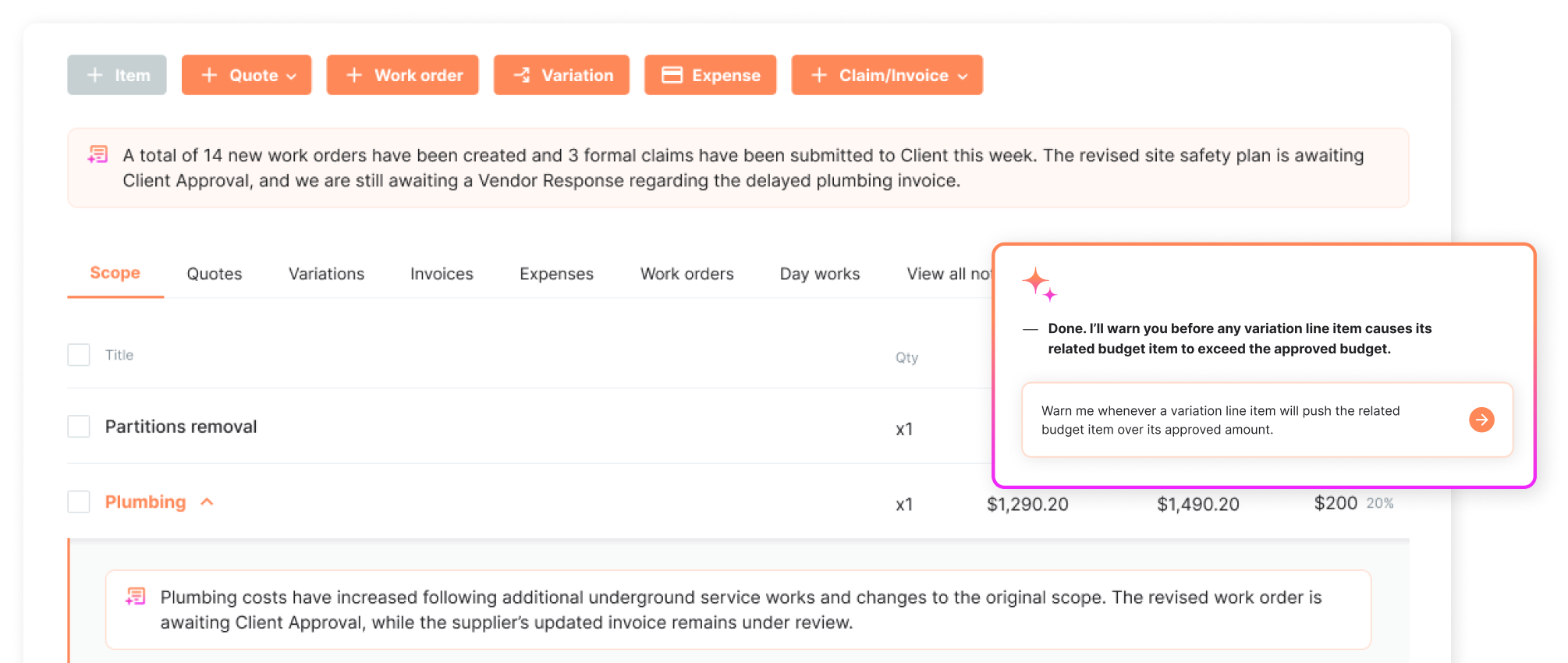1568x663 pixels.
Task: Click the Partitions removal x1 quantity
Action: (x=904, y=429)
